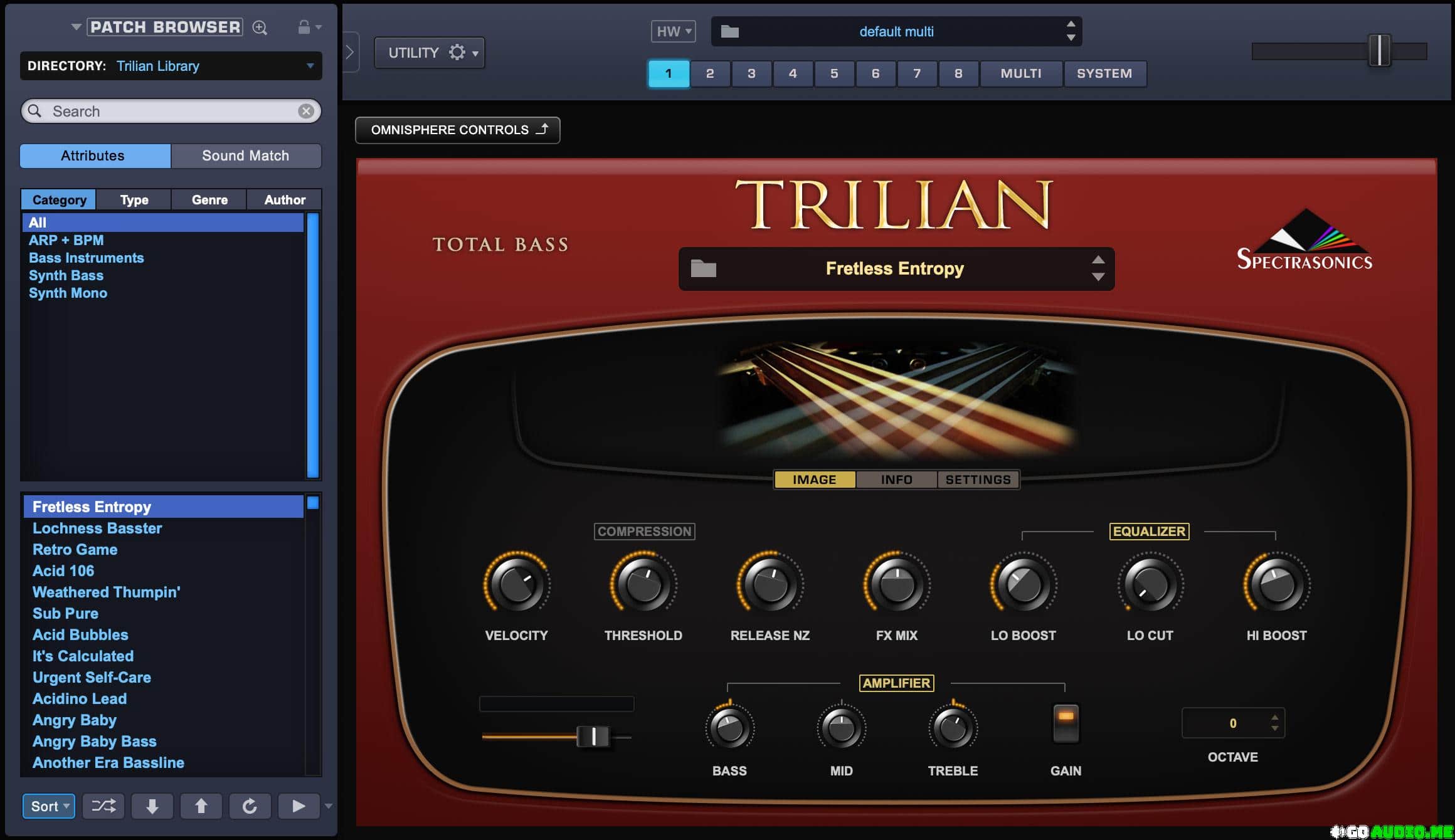Switch to the SETTINGS tab
The width and height of the screenshot is (1455, 840).
coord(978,480)
